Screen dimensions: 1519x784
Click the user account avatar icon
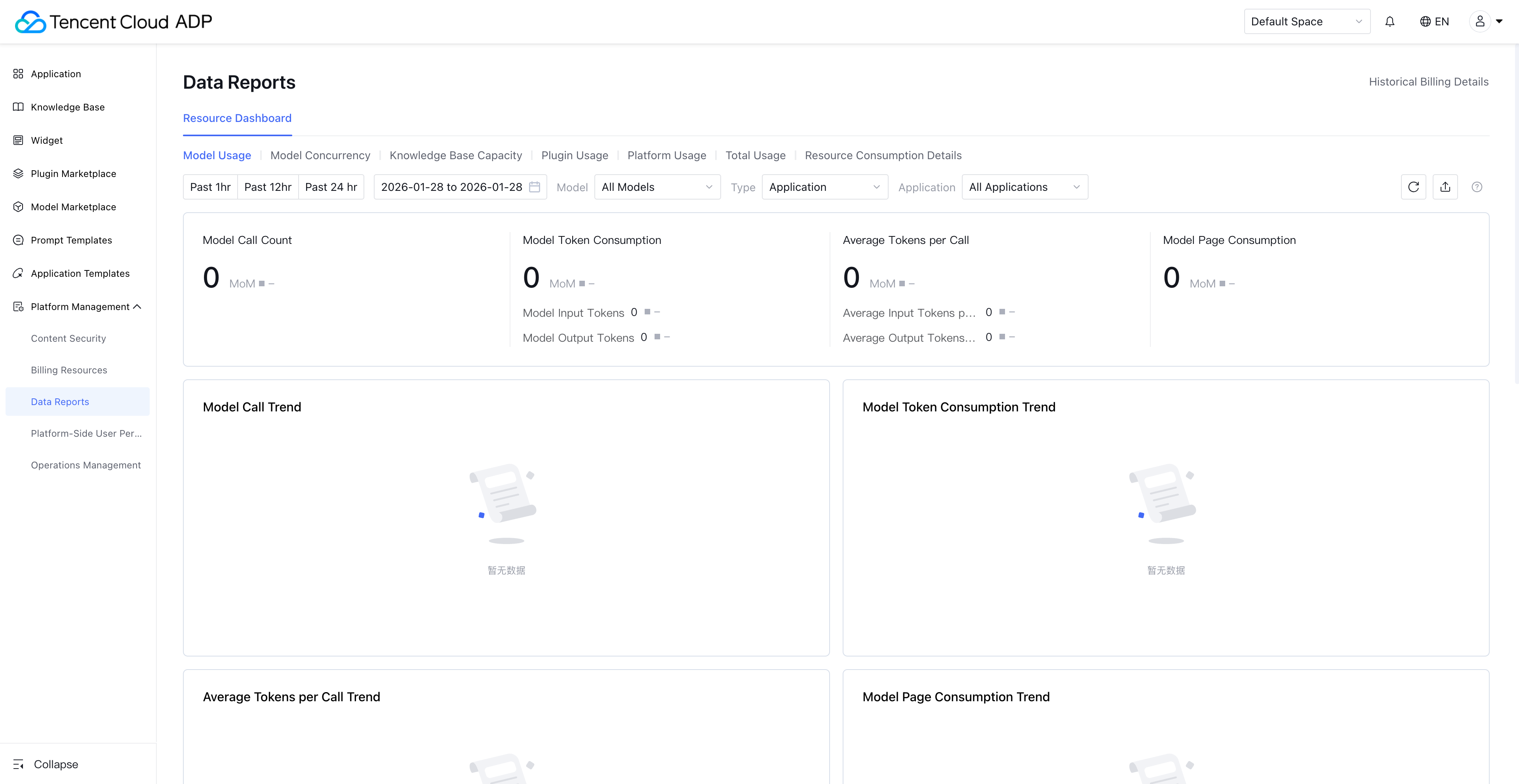coord(1479,22)
